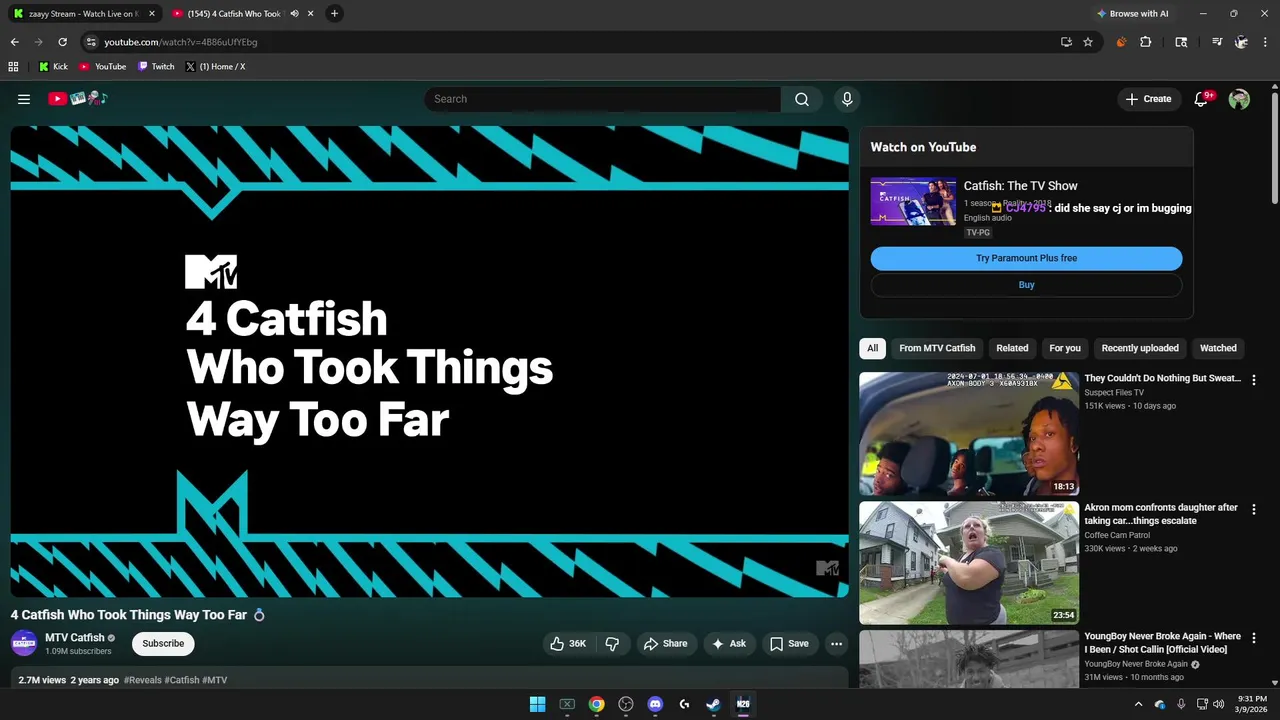Open the YouTube bookmark
The image size is (1280, 720).
pos(103,67)
